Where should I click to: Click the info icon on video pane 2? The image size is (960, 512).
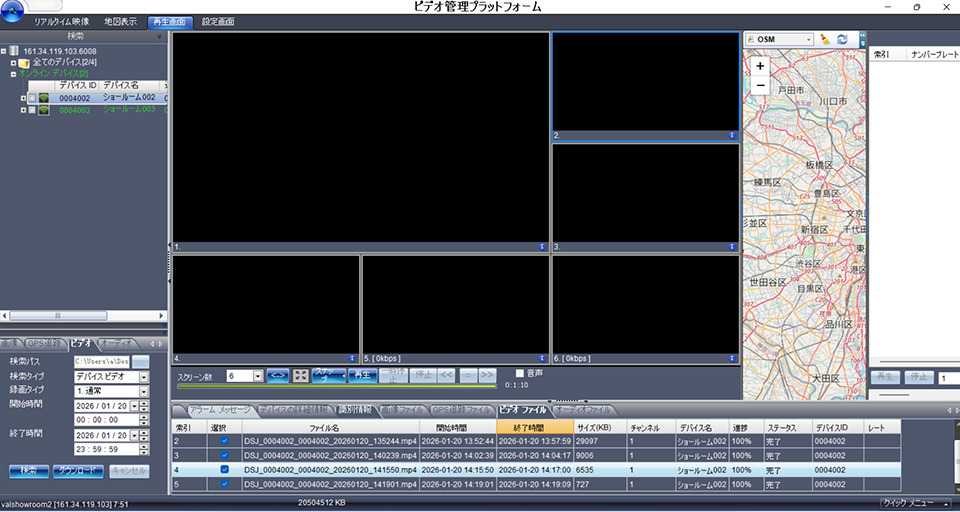coord(732,135)
